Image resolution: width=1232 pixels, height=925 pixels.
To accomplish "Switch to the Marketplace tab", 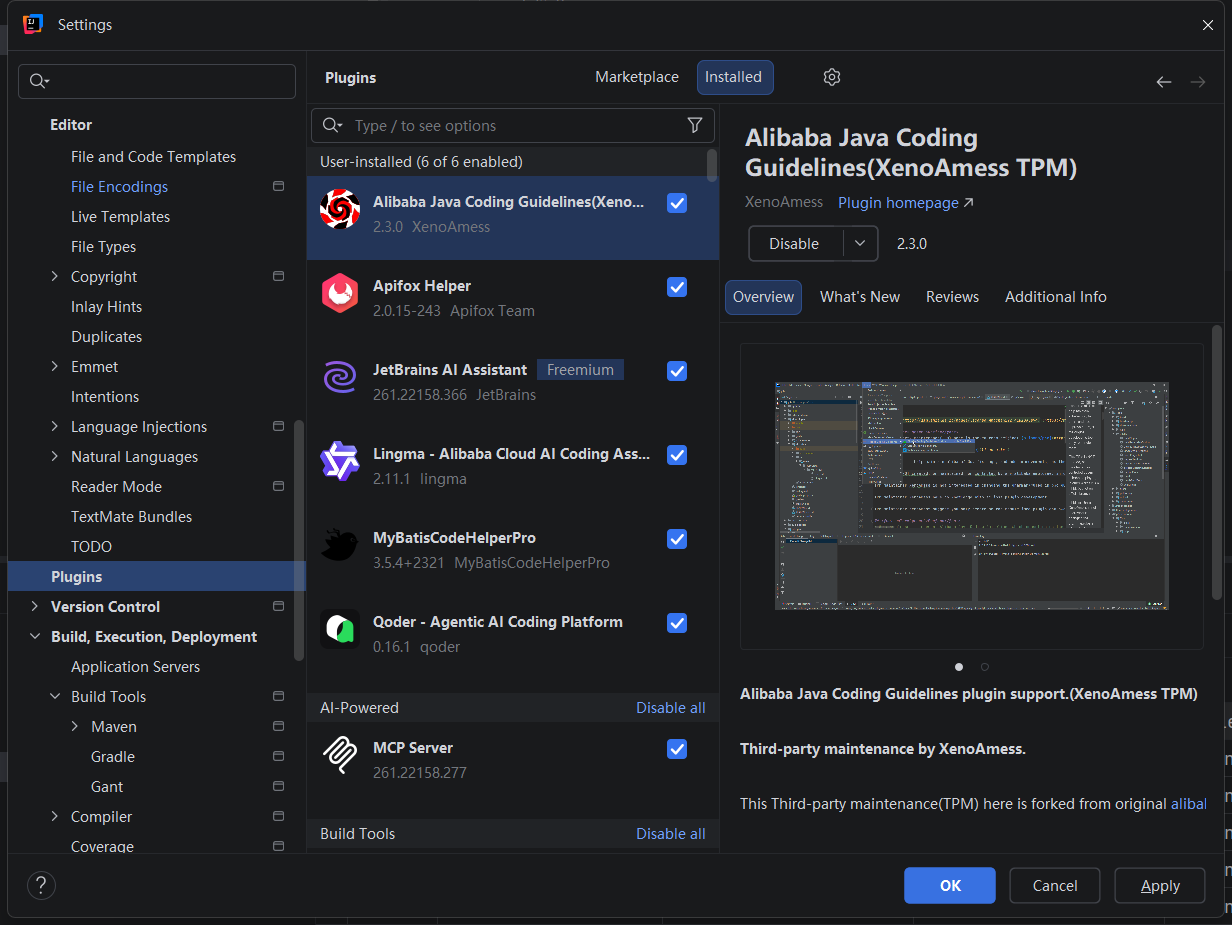I will coord(637,77).
